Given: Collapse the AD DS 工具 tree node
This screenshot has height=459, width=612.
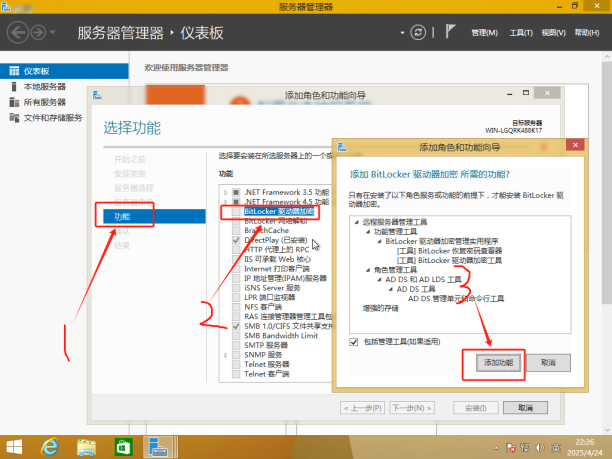Looking at the screenshot, I should [390, 289].
